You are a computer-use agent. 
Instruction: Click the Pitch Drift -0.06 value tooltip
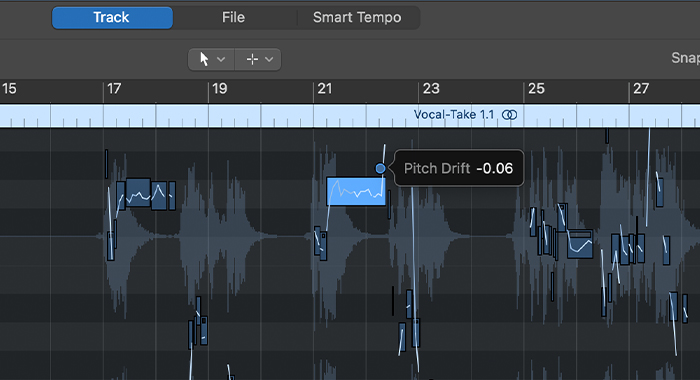click(x=458, y=168)
